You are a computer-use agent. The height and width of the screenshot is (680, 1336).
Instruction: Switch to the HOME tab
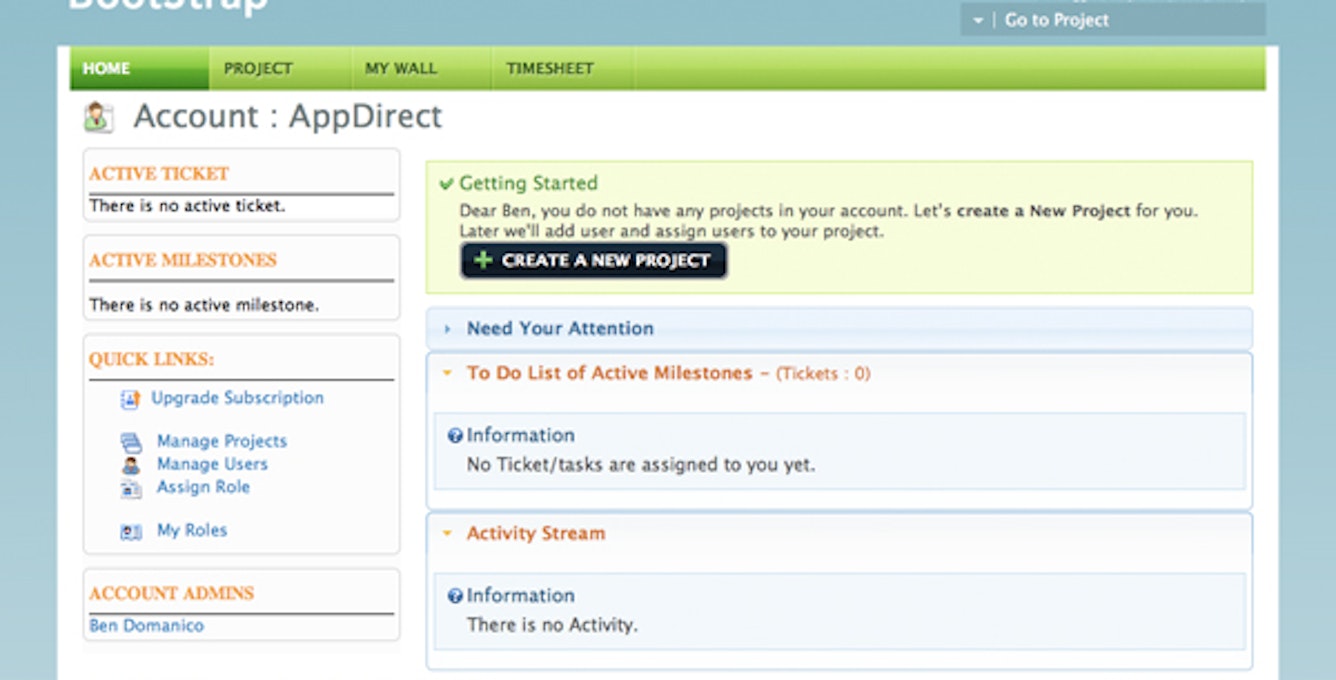(x=139, y=68)
